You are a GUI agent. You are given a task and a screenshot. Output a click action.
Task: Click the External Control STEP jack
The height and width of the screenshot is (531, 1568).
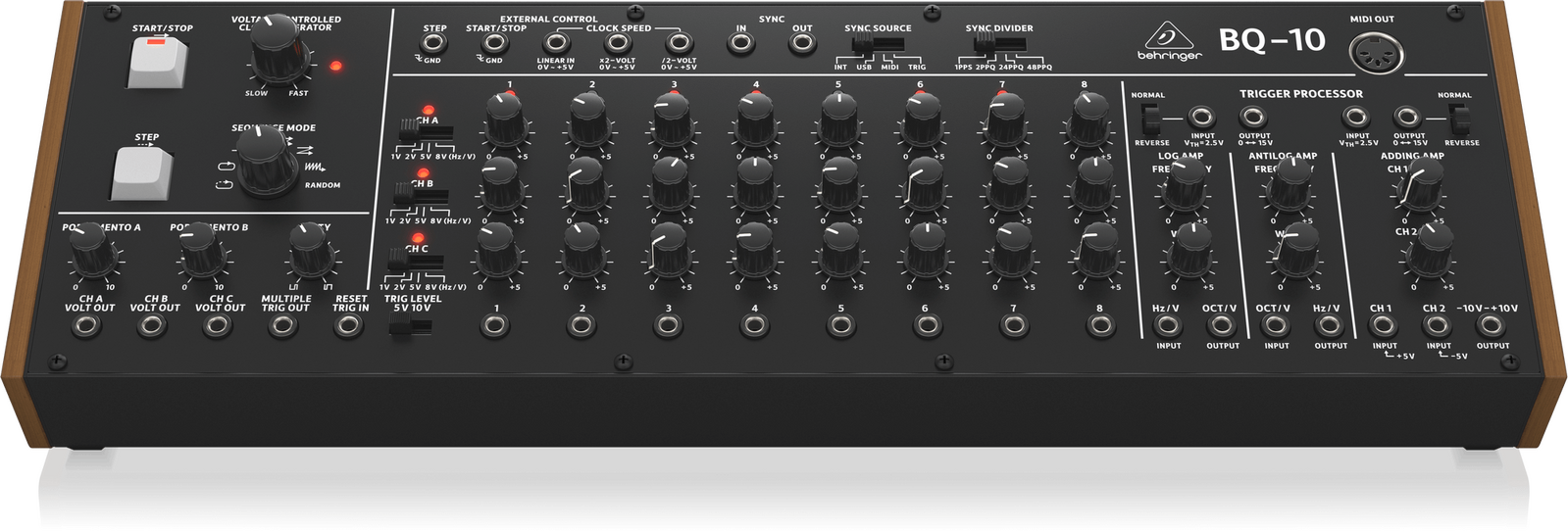pos(434,44)
